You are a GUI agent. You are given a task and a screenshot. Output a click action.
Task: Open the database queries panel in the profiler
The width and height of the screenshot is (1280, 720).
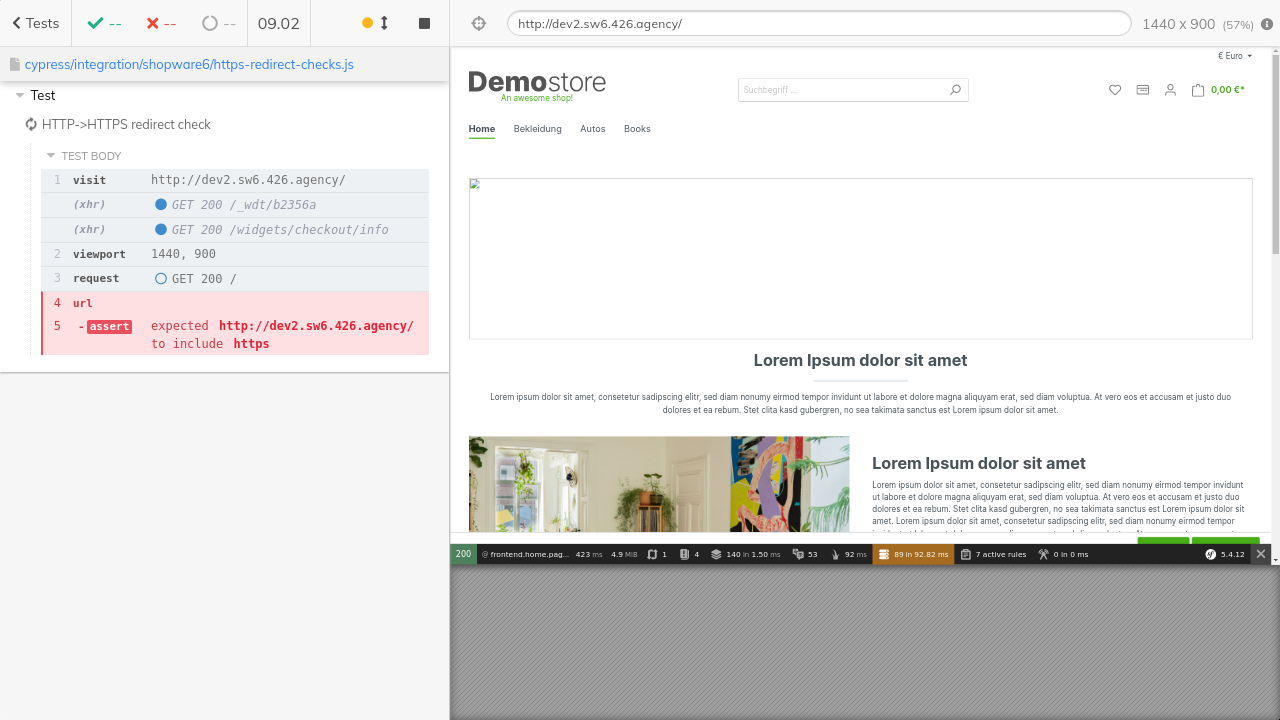pyautogui.click(x=911, y=554)
